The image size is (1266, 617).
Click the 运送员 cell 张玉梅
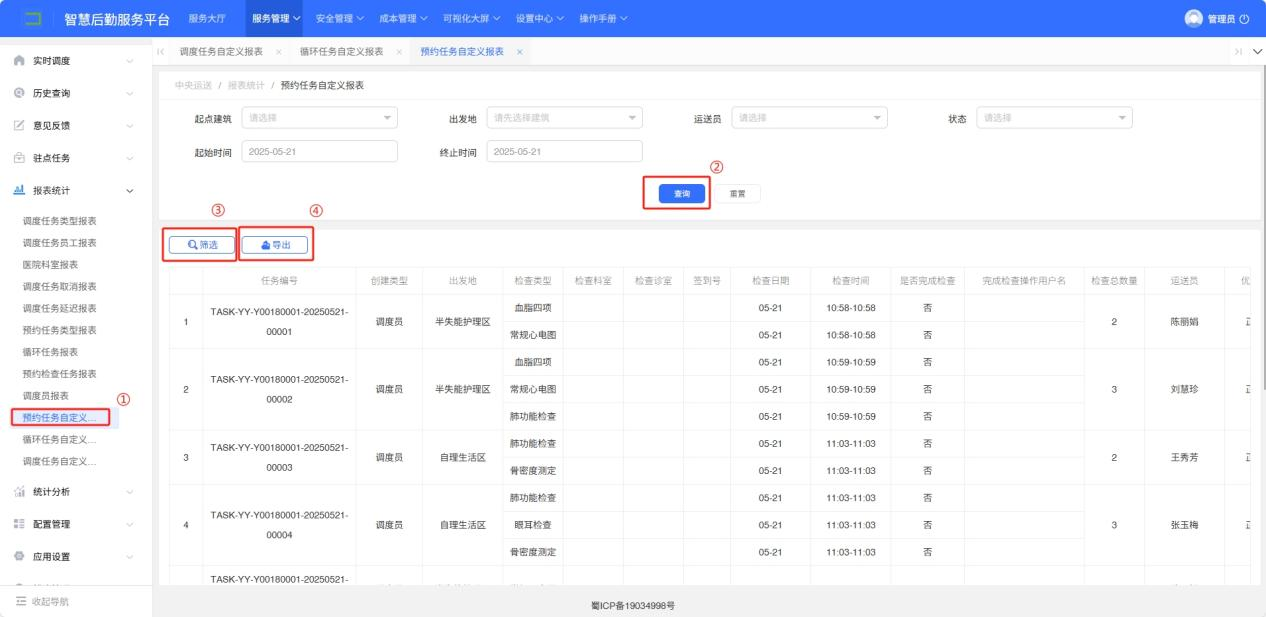[1183, 525]
